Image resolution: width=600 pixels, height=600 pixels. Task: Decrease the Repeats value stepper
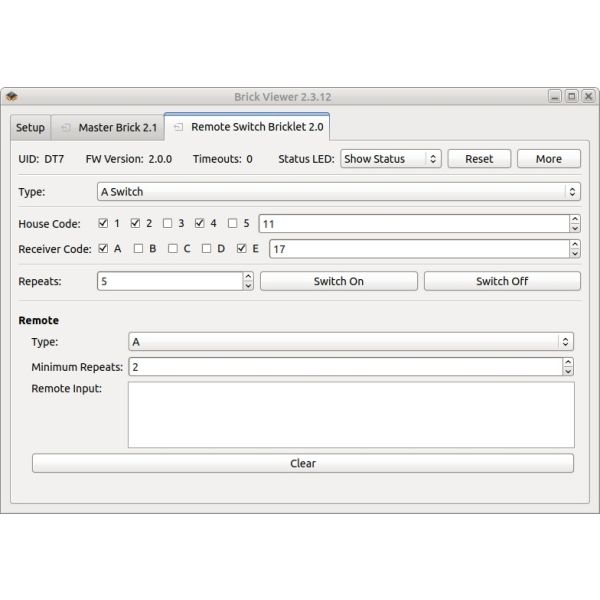248,286
